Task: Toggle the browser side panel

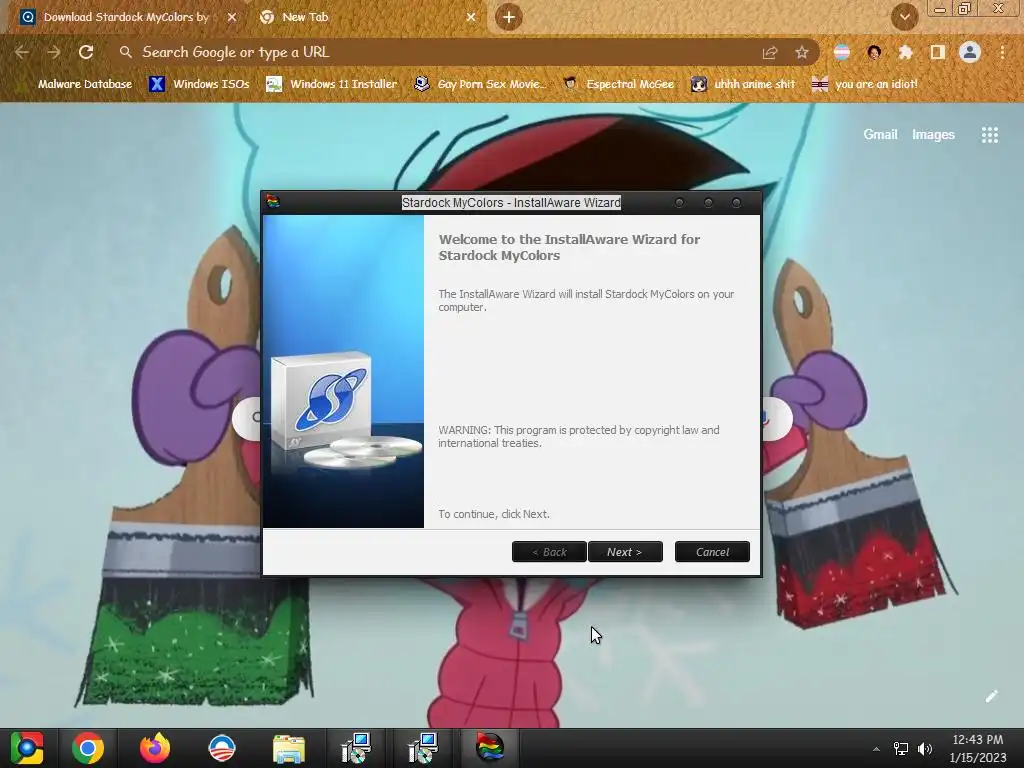Action: [x=938, y=52]
